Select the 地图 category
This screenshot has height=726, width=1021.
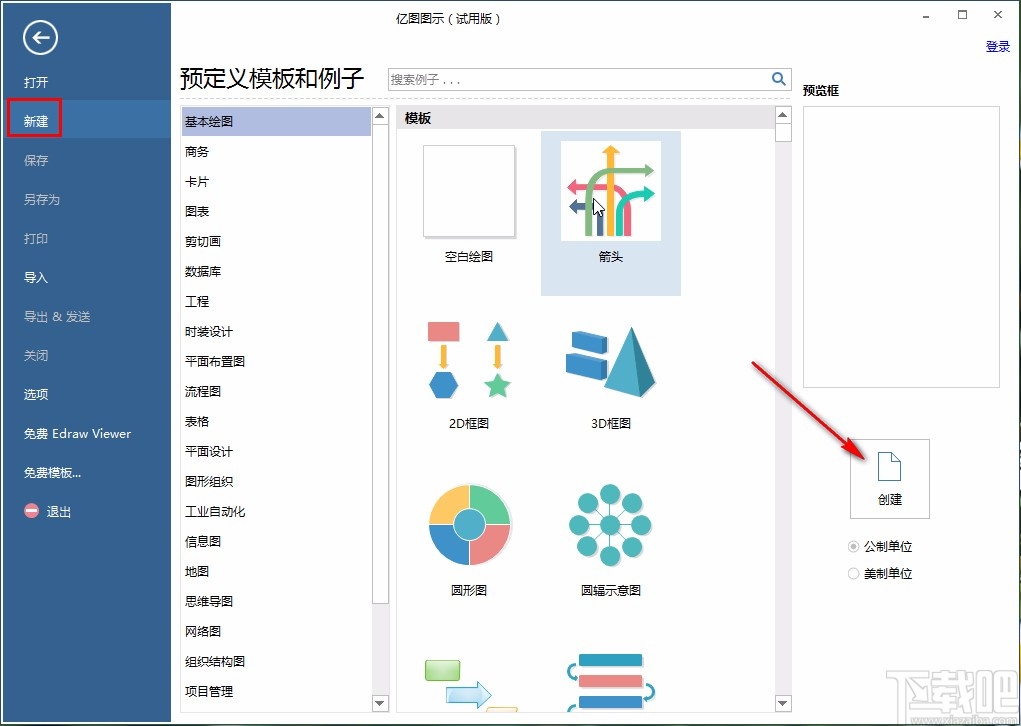pos(276,571)
